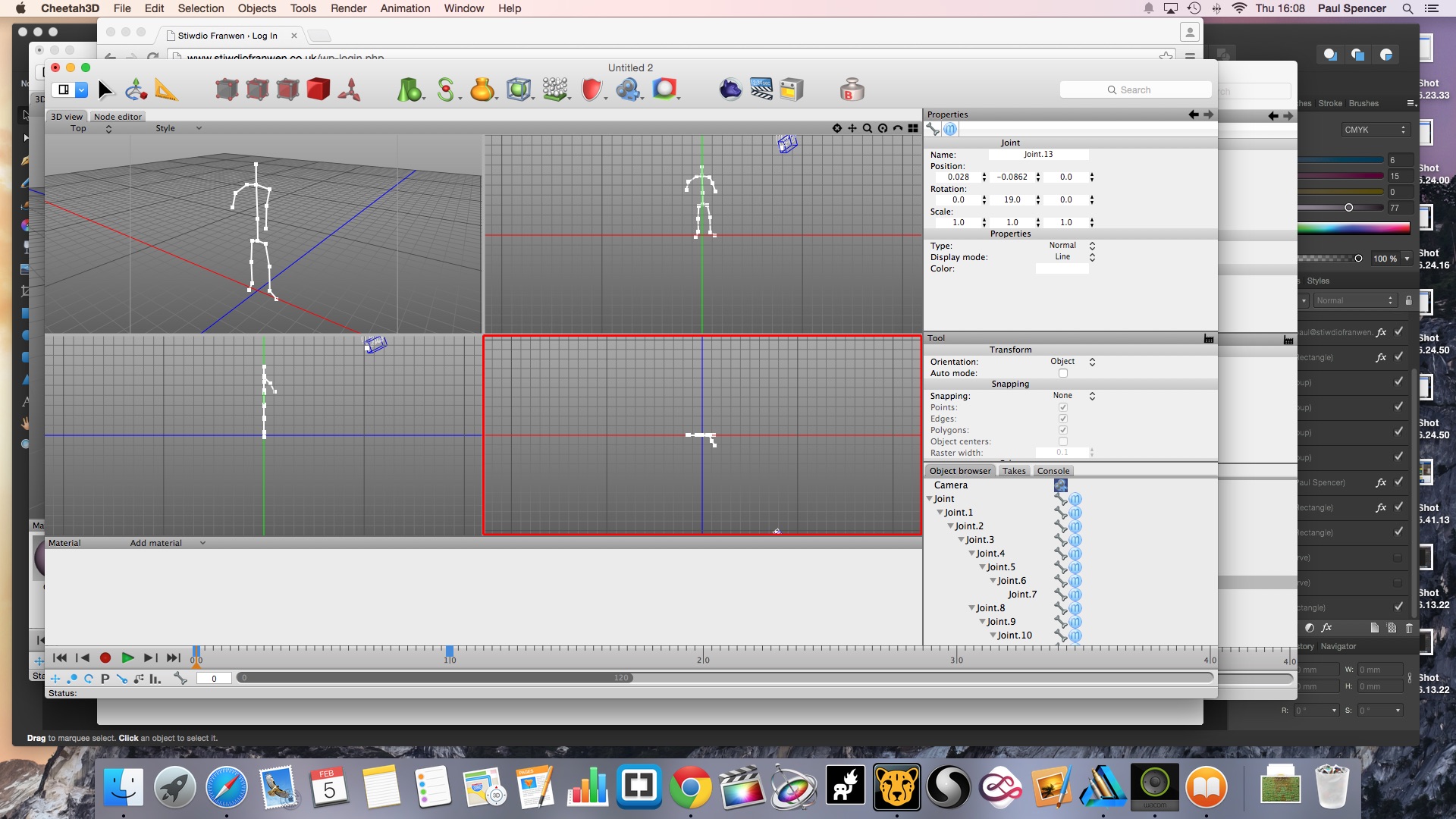
Task: Click the bone icon in timeline toolbar
Action: coord(180,679)
